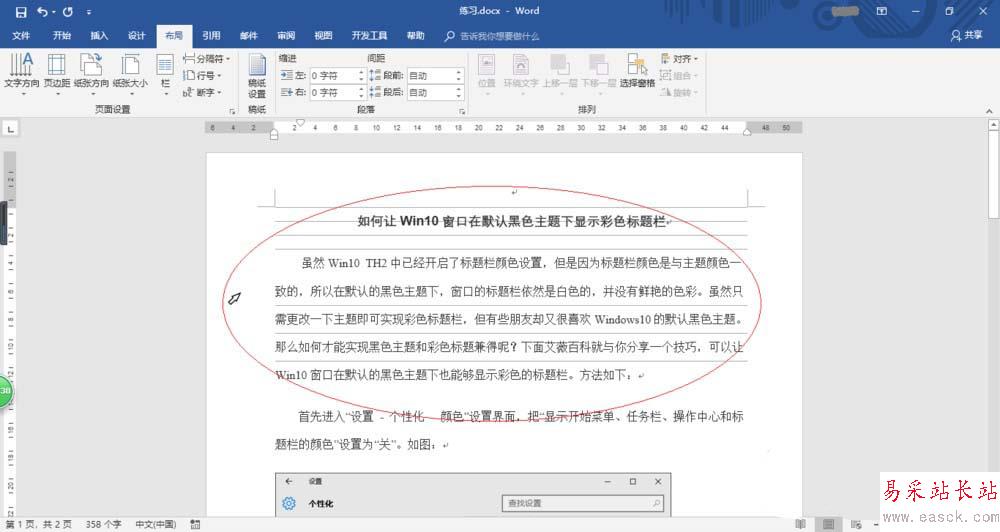Open the 对齐 align dropdown

(679, 59)
